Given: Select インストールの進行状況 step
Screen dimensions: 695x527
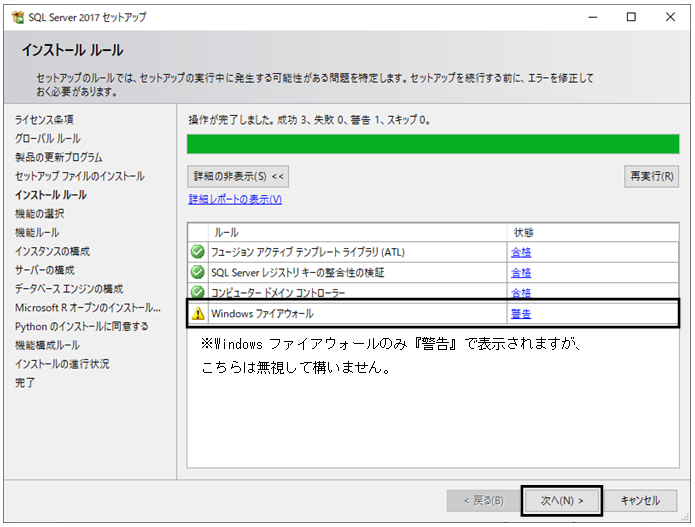Looking at the screenshot, I should click(62, 364).
